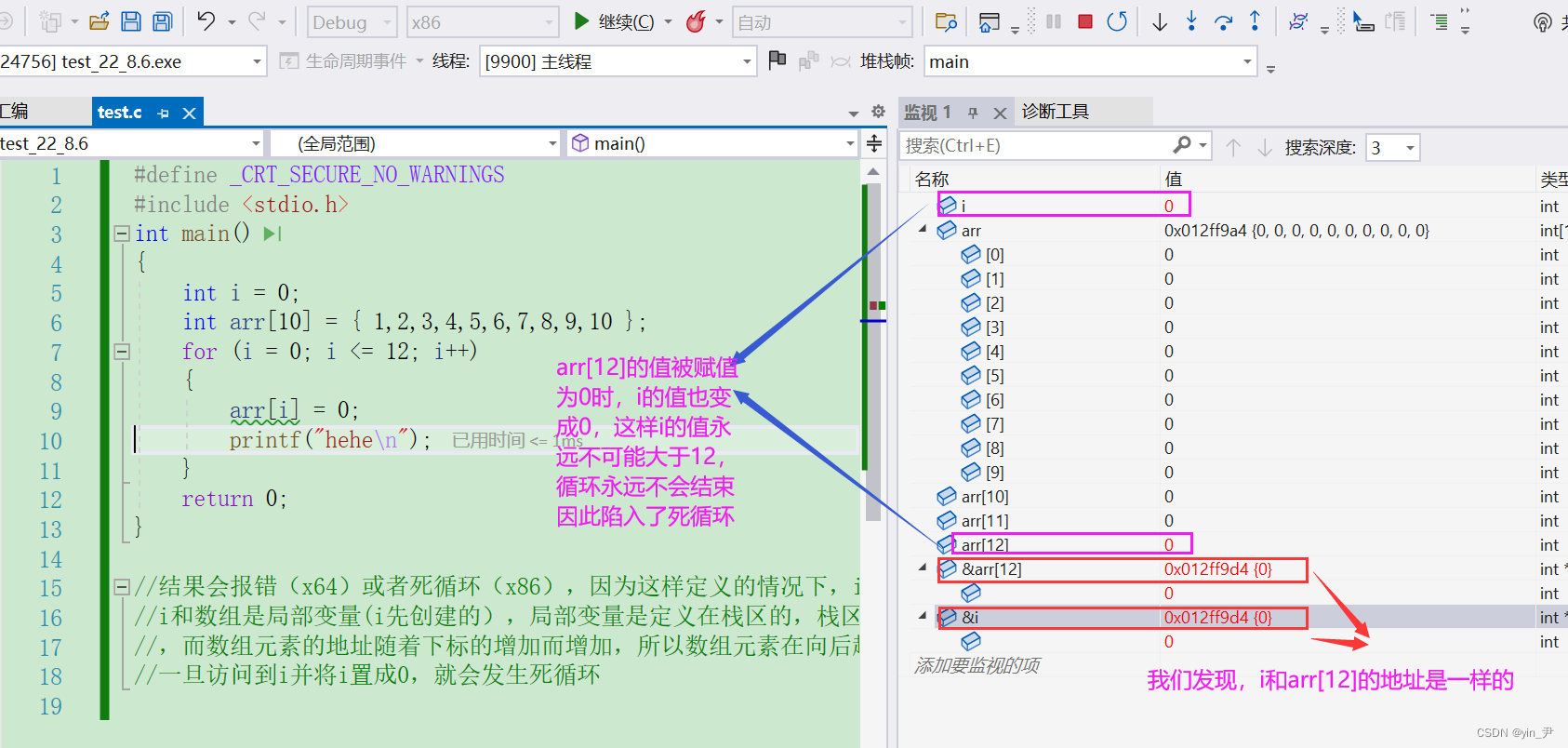The width and height of the screenshot is (1568, 748).
Task: Focus the watch 搜索(Ctrl+E) search box
Action: (1036, 145)
